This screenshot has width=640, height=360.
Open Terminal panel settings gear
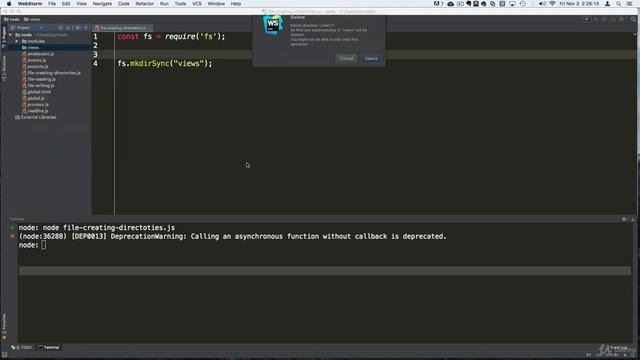point(624,219)
